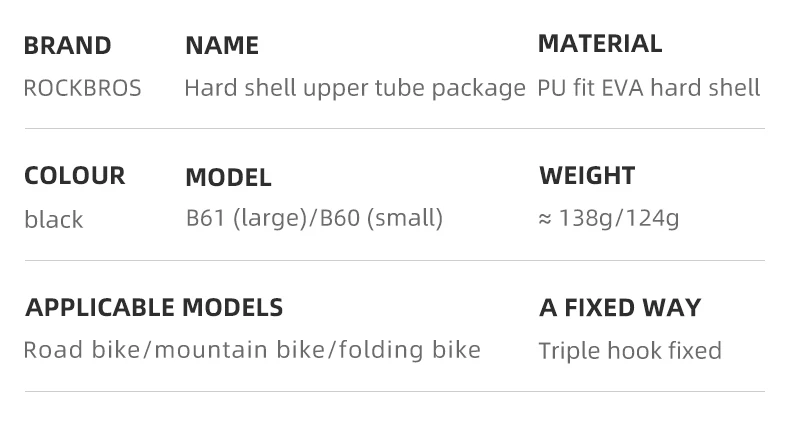The image size is (790, 439).
Task: Click 'PU fit EVA hard shell' text
Action: (648, 88)
